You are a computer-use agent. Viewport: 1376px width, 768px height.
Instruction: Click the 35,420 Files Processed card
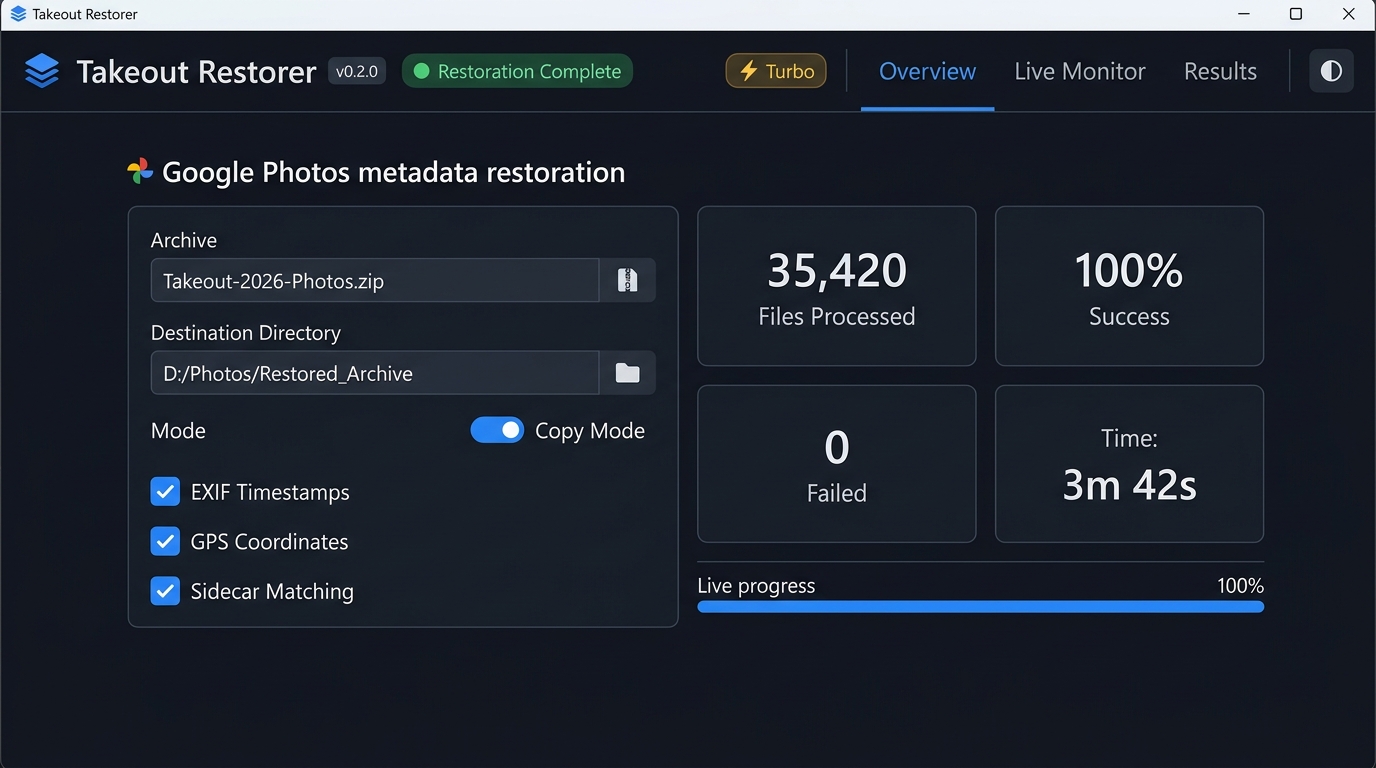pos(836,286)
